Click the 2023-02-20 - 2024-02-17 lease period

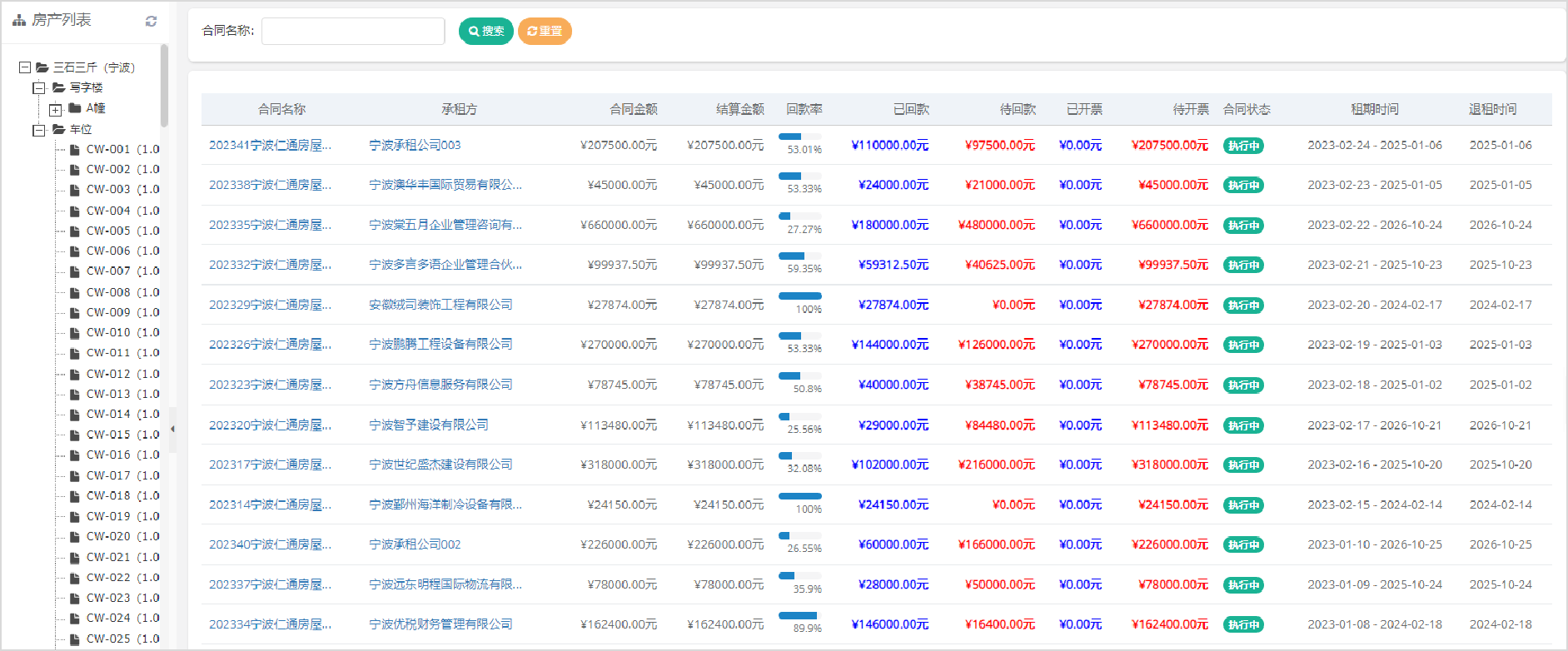click(1375, 306)
